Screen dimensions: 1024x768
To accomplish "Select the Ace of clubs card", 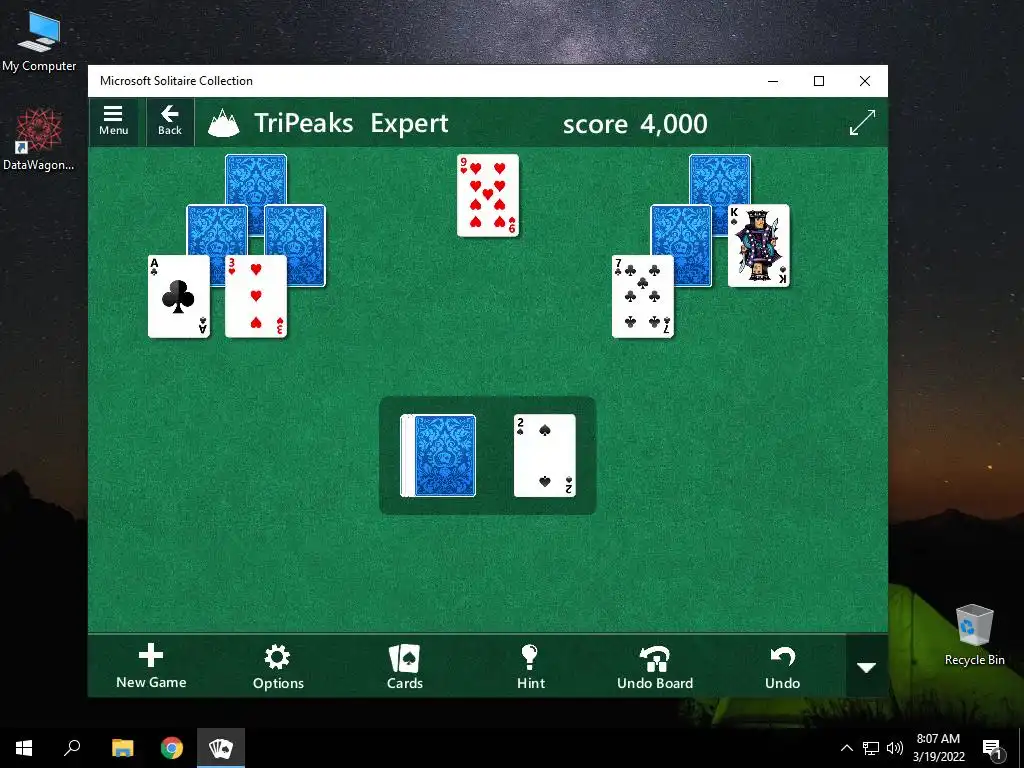I will point(179,296).
